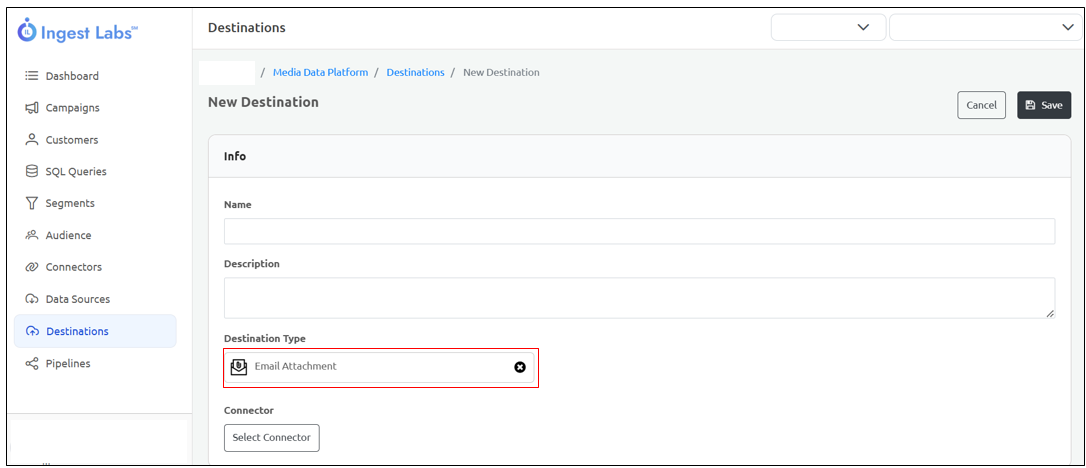Click the Pipelines share icon
Image resolution: width=1086 pixels, height=468 pixels.
pos(31,363)
